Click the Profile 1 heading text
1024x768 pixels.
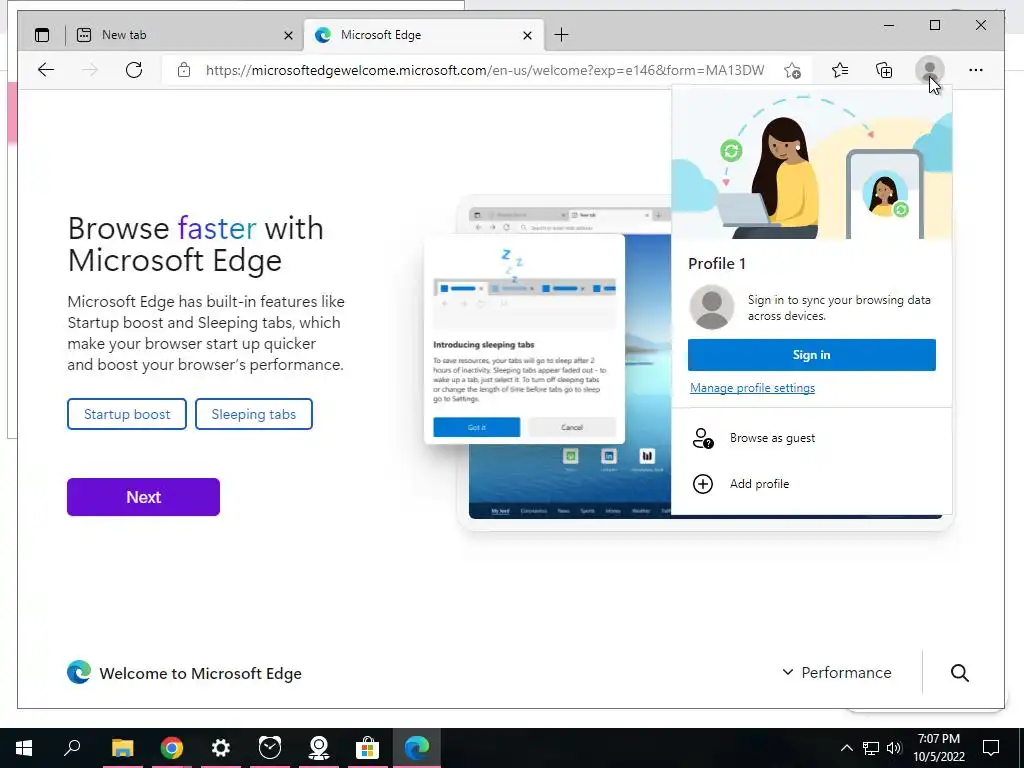(x=716, y=264)
